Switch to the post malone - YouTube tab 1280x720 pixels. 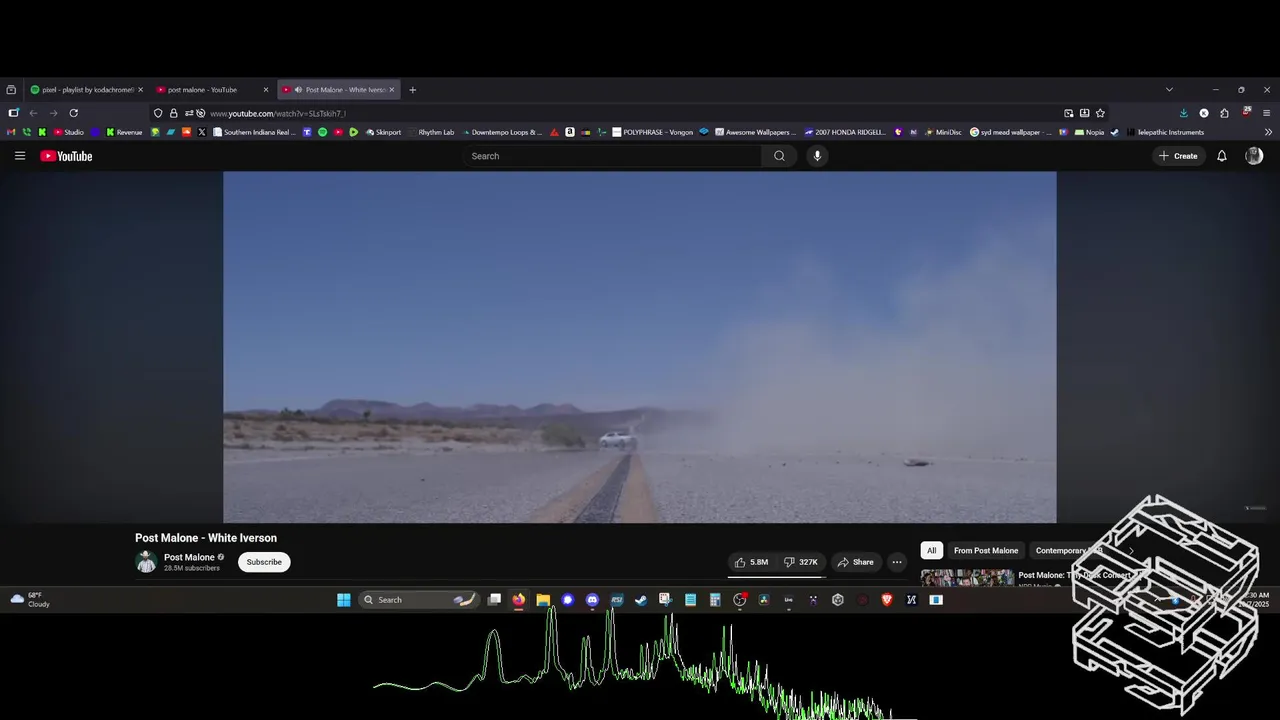pos(211,90)
